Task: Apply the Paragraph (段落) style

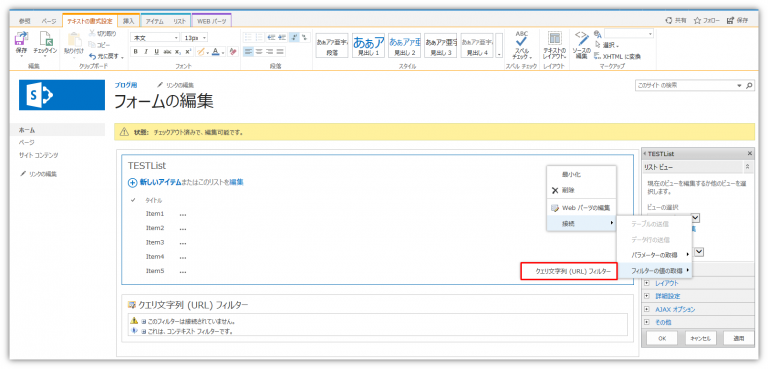Action: [333, 46]
